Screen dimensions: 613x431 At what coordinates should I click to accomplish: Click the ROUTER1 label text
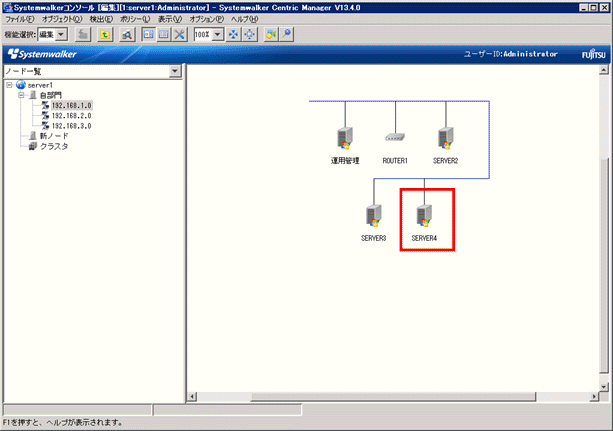395,161
